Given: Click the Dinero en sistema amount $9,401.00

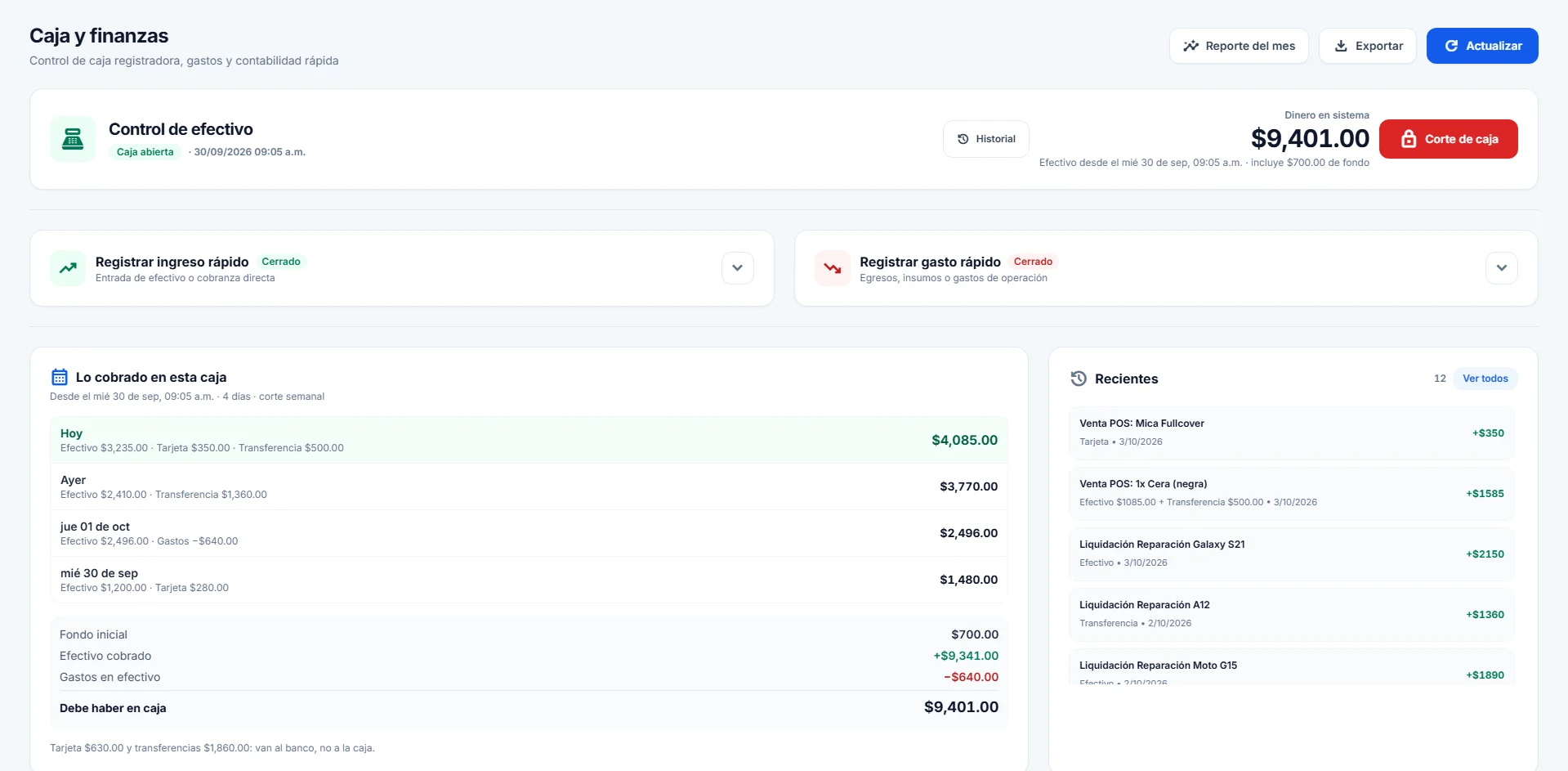Looking at the screenshot, I should (x=1310, y=138).
